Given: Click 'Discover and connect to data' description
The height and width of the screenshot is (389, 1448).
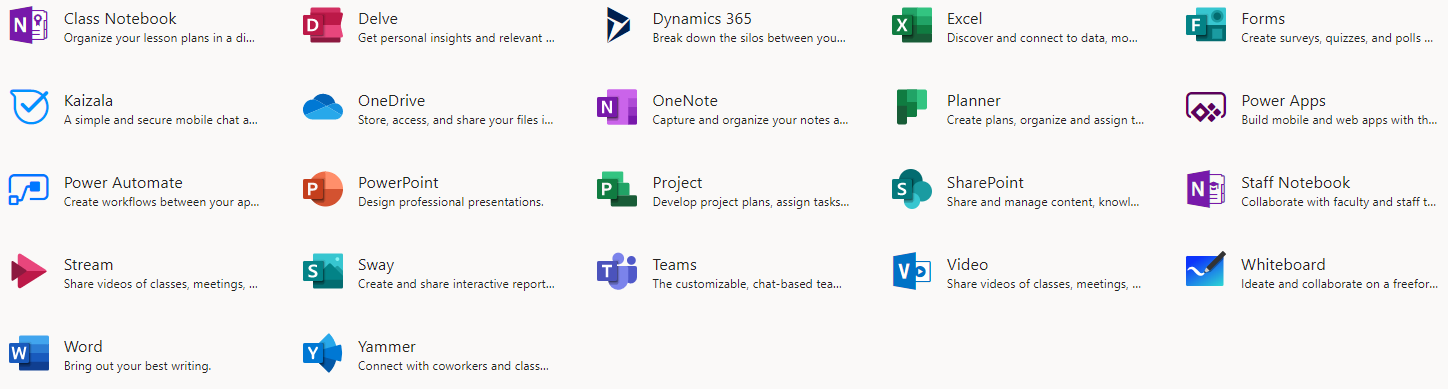Looking at the screenshot, I should click(1043, 38).
